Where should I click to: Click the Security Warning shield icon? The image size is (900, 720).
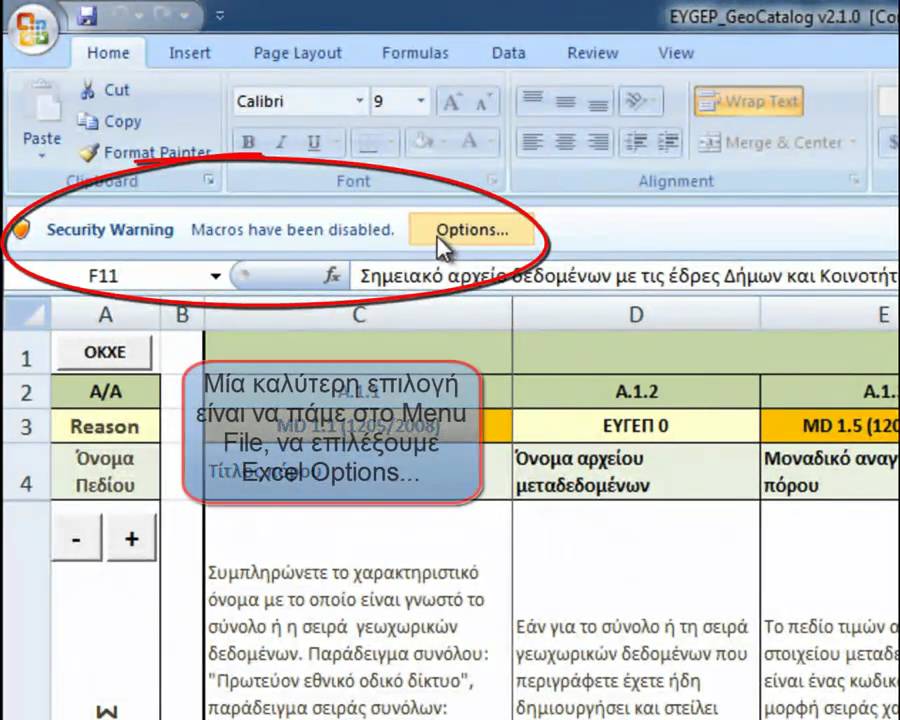pyautogui.click(x=21, y=229)
